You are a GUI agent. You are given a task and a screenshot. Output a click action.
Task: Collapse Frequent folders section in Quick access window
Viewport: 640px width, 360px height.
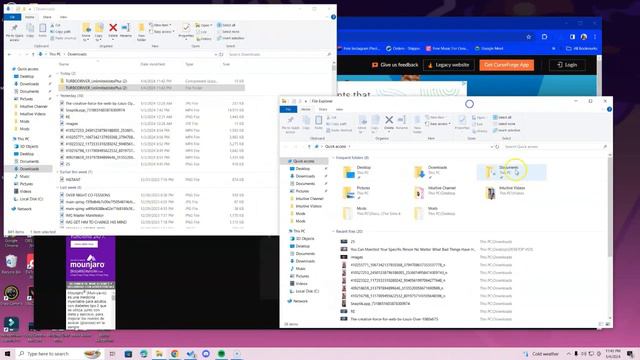click(x=333, y=158)
